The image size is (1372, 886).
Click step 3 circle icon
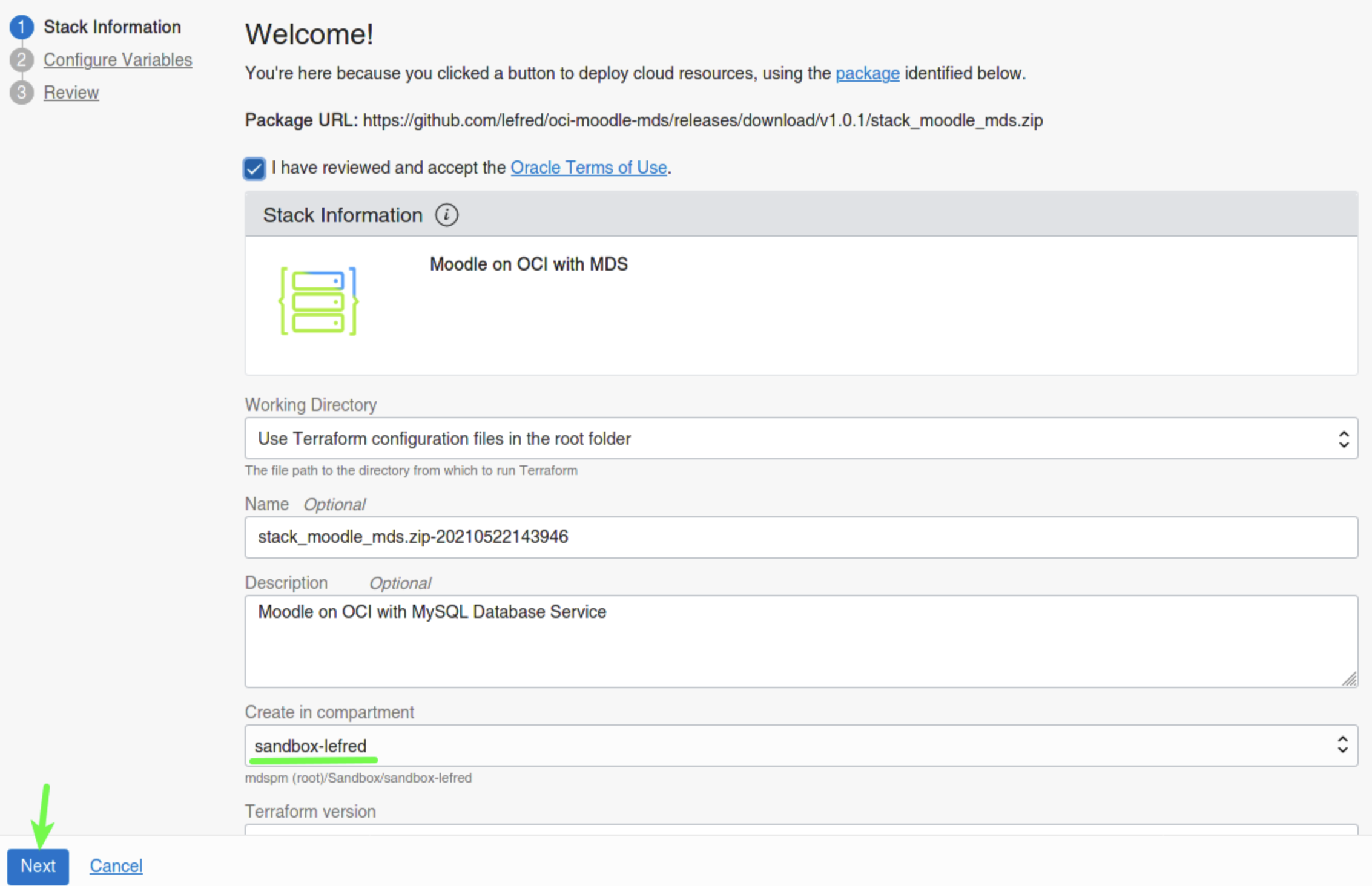[x=22, y=93]
